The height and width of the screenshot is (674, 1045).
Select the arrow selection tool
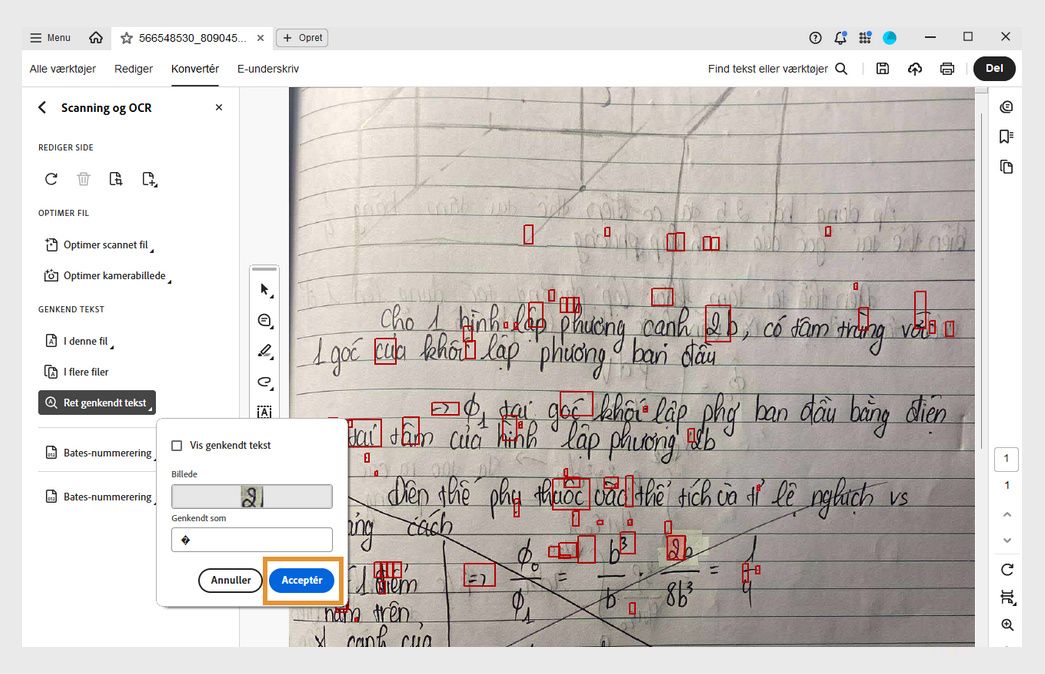[x=264, y=289]
